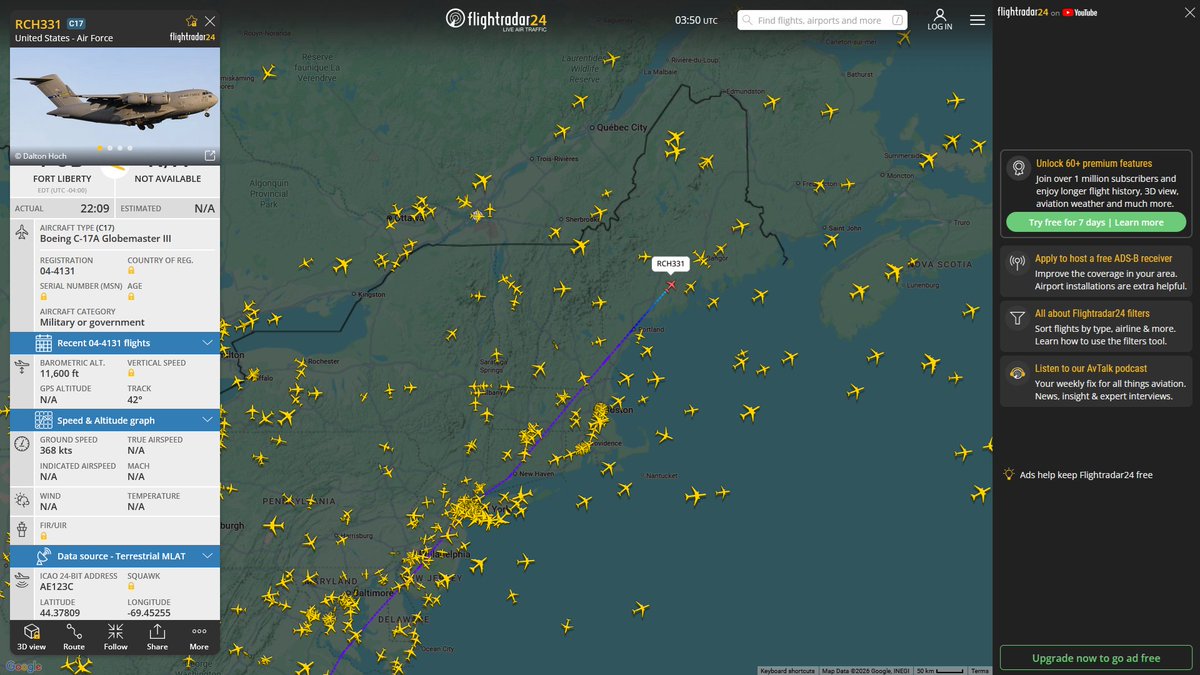Open the 3D view of RCH331
1200x675 pixels.
(31, 636)
